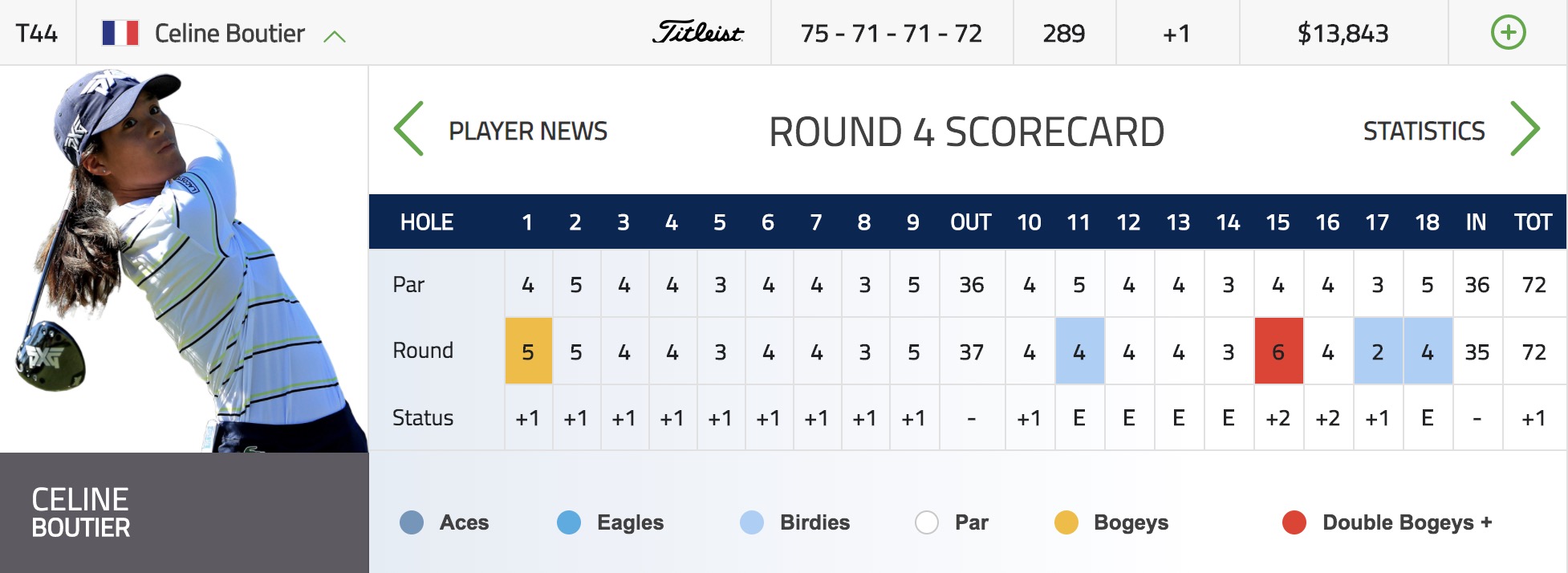This screenshot has width=1568, height=573.
Task: Go to previous panel with left arrow
Action: [408, 128]
